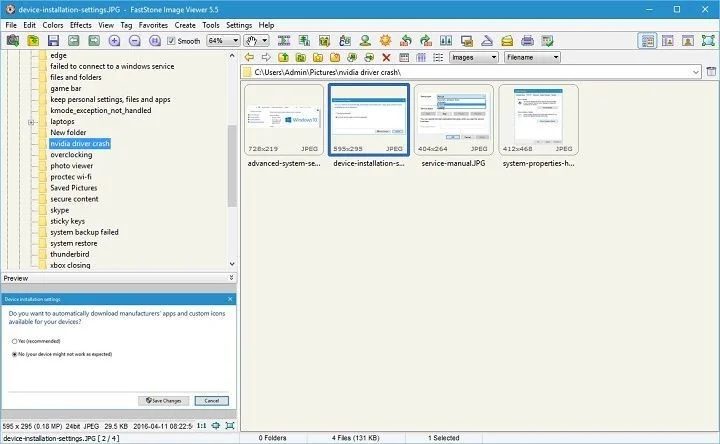Click the fit-to-window icon in status bar

tap(216, 426)
